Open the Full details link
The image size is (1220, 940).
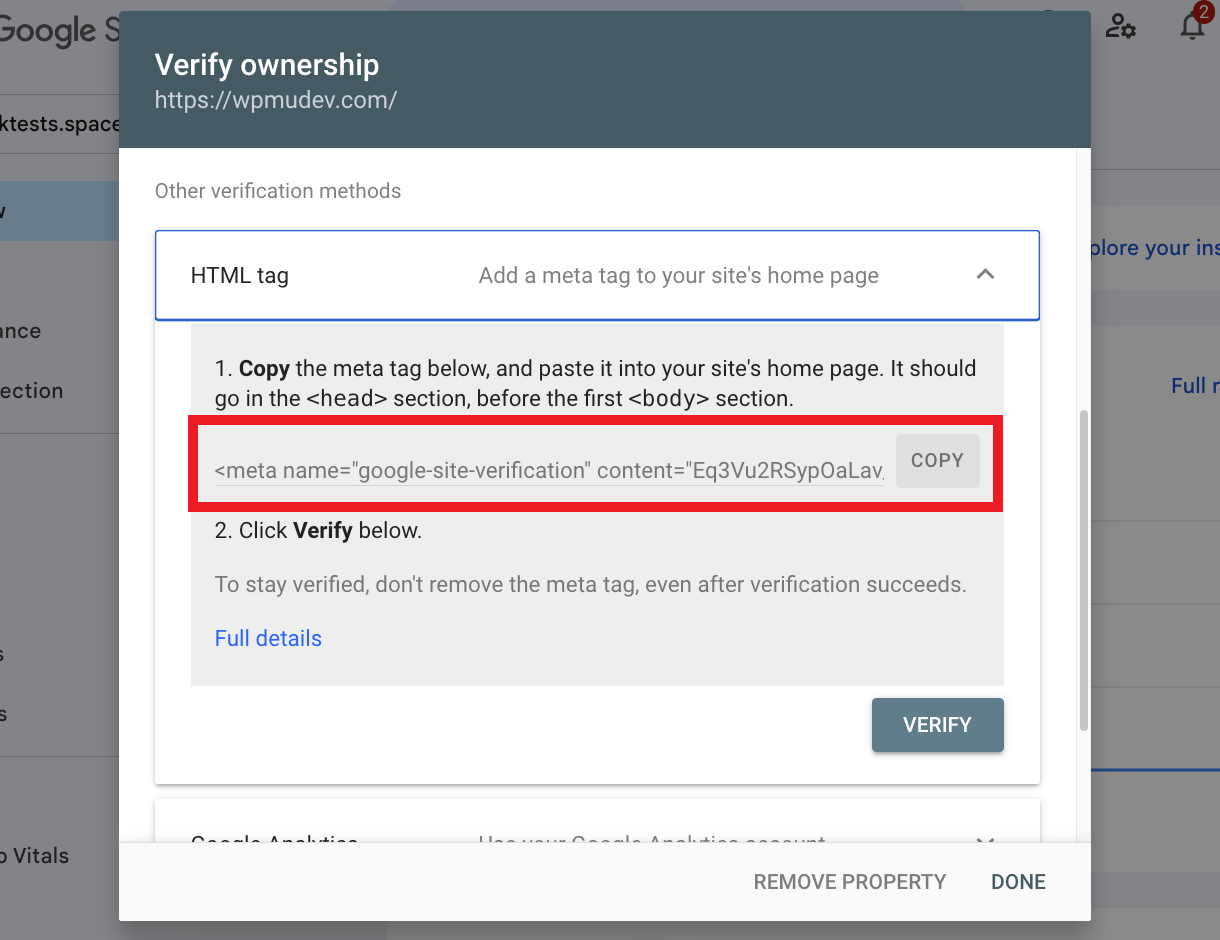(x=268, y=638)
